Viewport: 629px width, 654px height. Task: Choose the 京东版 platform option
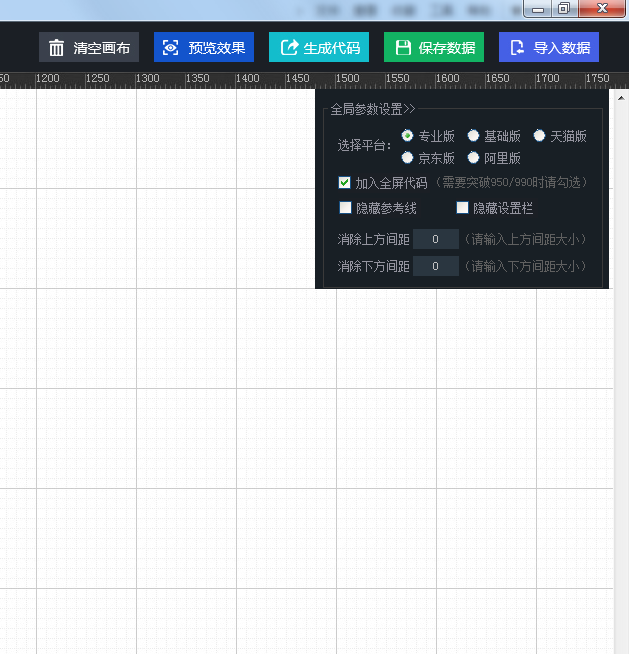tap(407, 158)
